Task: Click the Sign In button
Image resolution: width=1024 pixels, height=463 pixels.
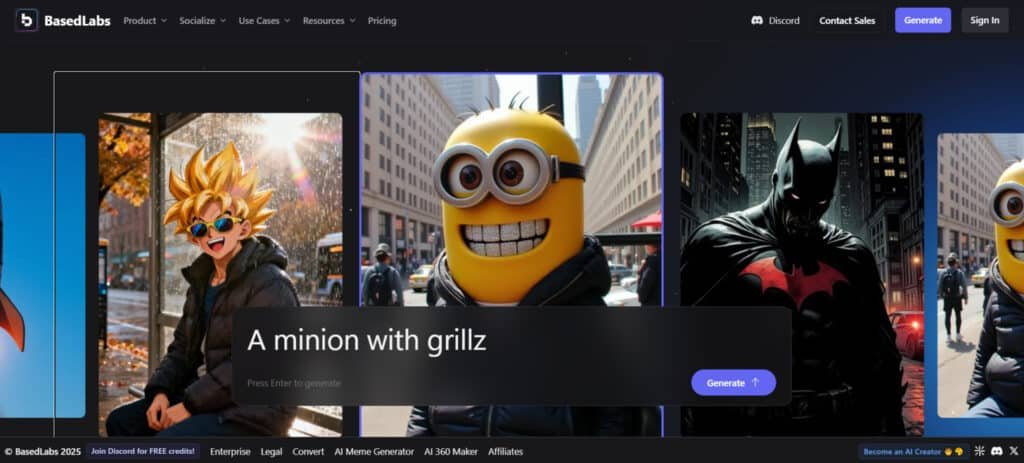Action: tap(984, 20)
